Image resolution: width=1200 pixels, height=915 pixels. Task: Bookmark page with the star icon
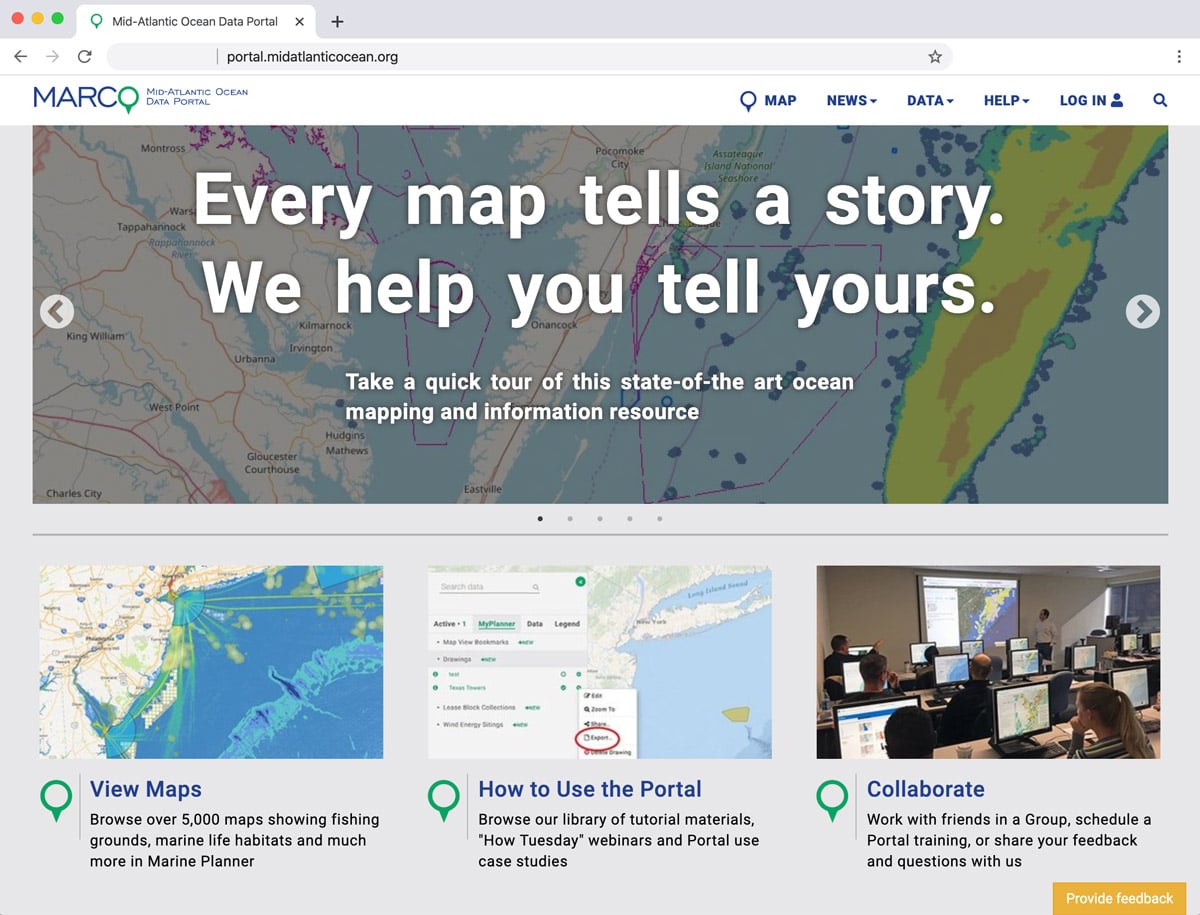point(935,57)
